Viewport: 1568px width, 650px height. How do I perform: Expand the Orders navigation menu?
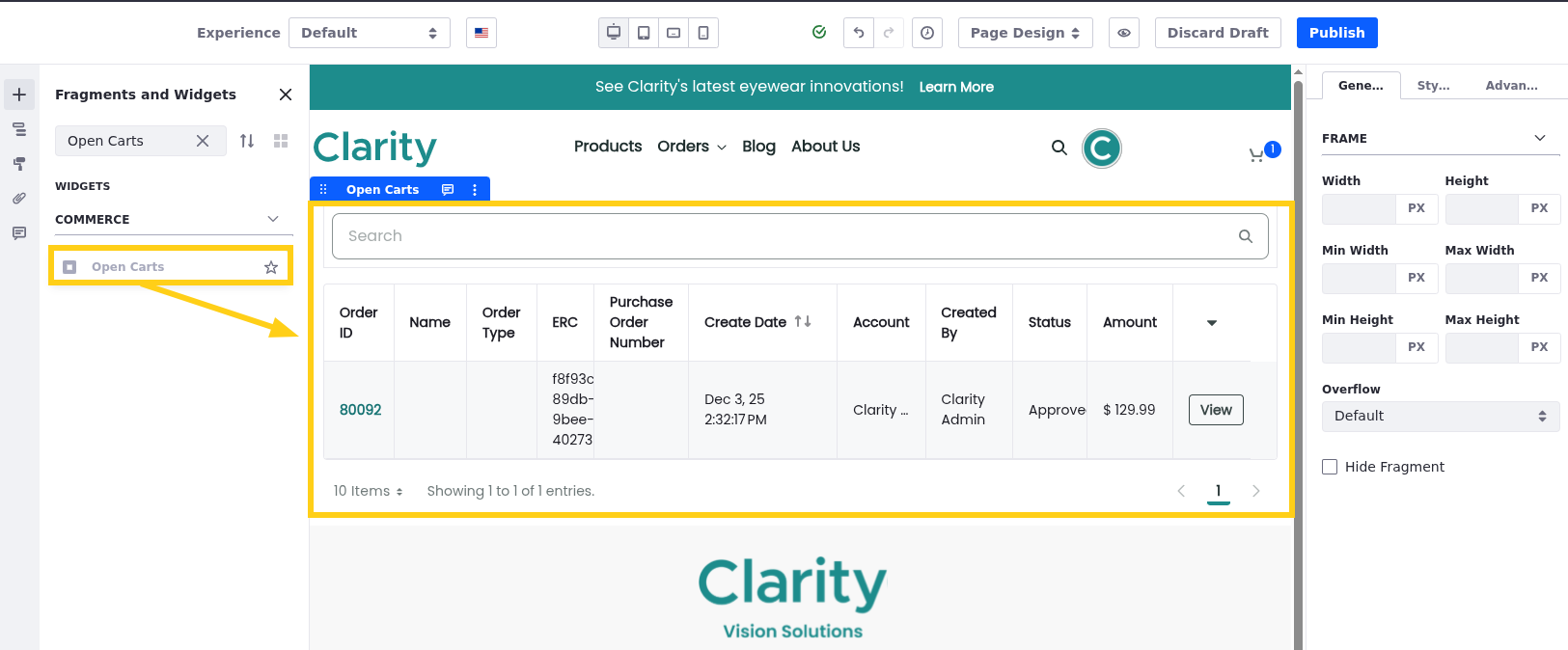coord(692,147)
